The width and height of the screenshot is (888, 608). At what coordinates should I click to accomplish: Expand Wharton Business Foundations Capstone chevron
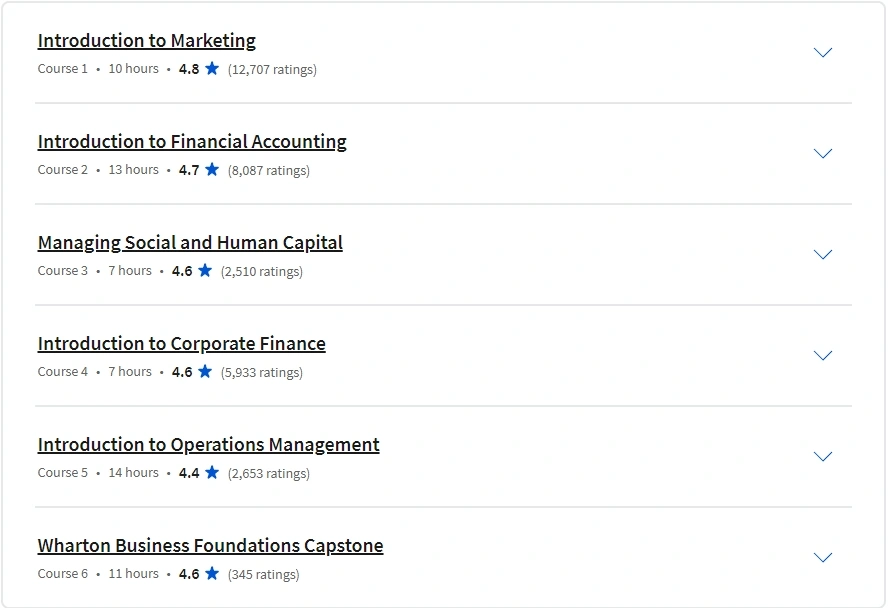click(x=822, y=557)
